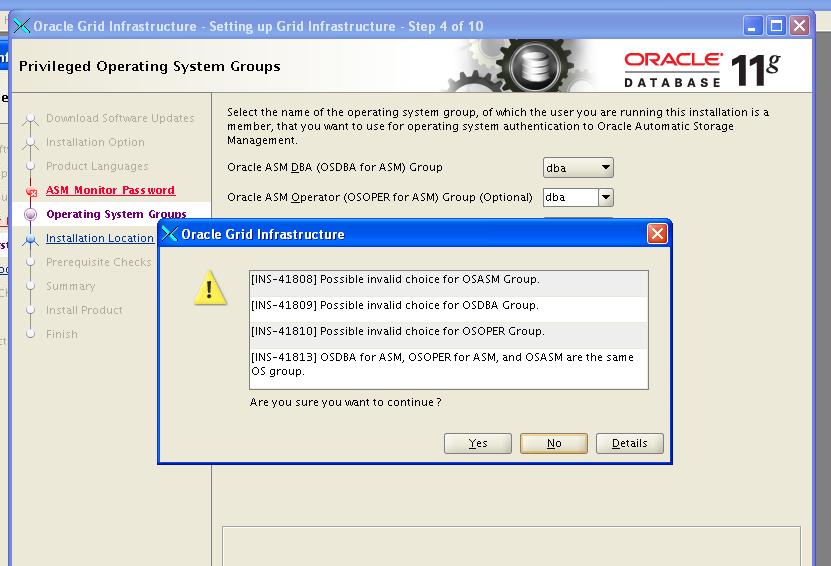Click the Oracle ASM Operator Group label
831x566 pixels.
coord(380,197)
